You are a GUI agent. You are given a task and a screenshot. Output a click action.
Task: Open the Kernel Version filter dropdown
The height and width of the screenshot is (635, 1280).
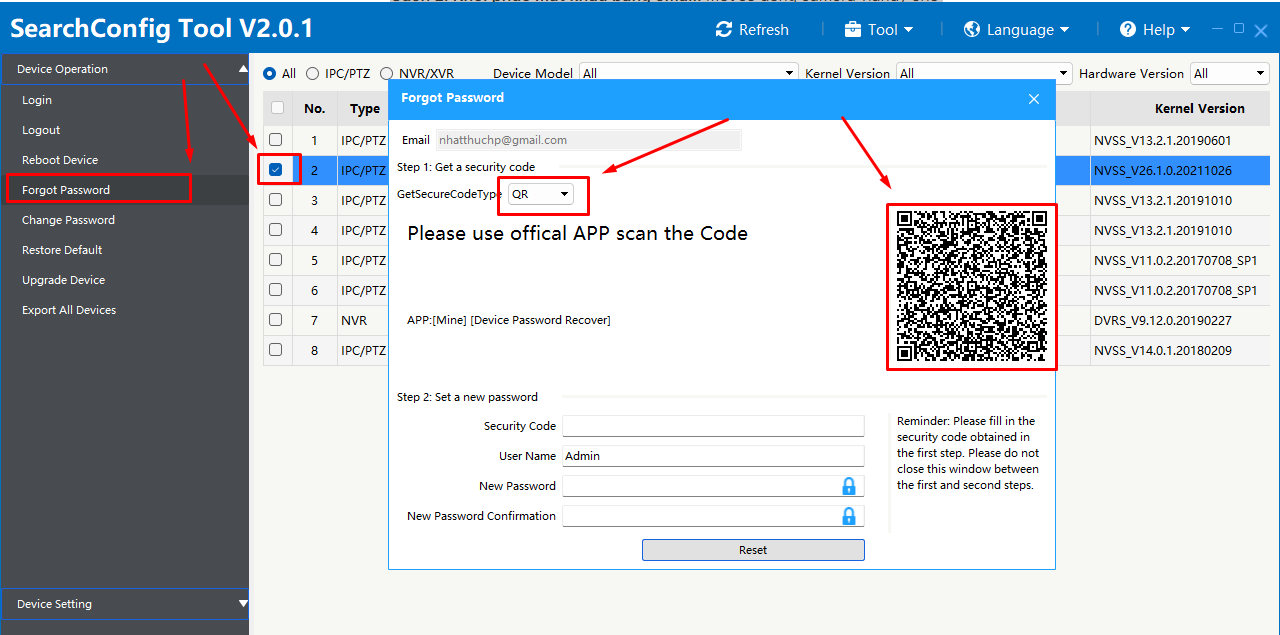point(984,73)
